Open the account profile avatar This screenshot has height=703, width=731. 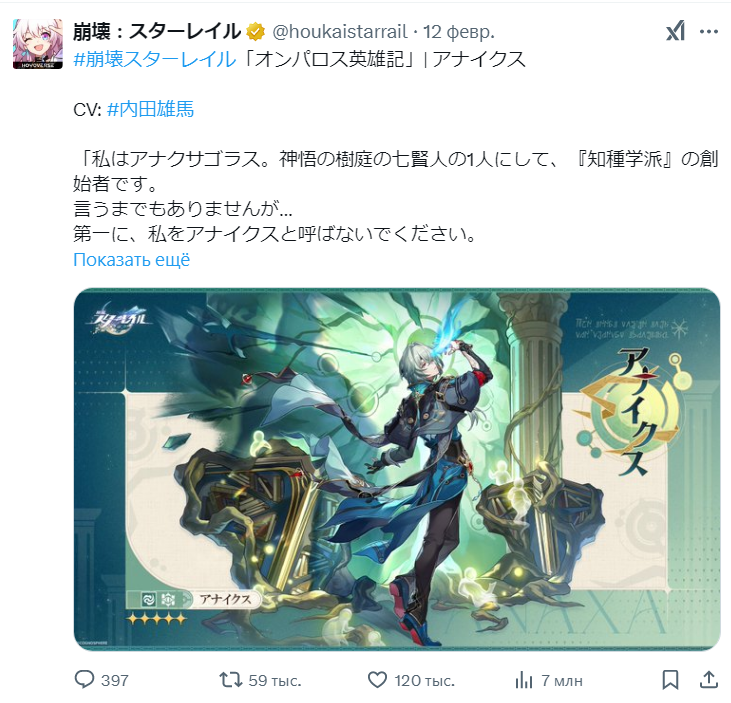coord(38,44)
